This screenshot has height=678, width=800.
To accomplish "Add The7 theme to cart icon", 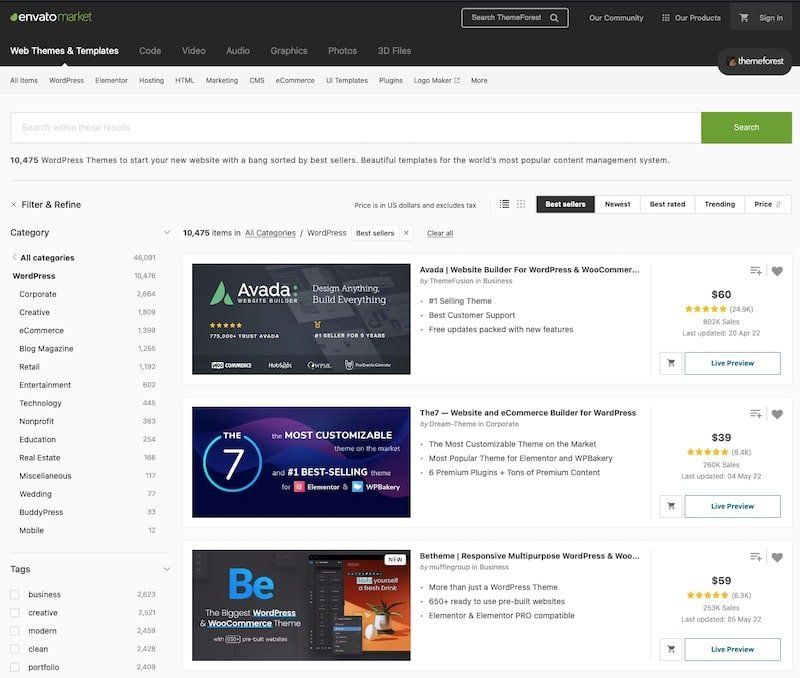I will click(x=671, y=506).
